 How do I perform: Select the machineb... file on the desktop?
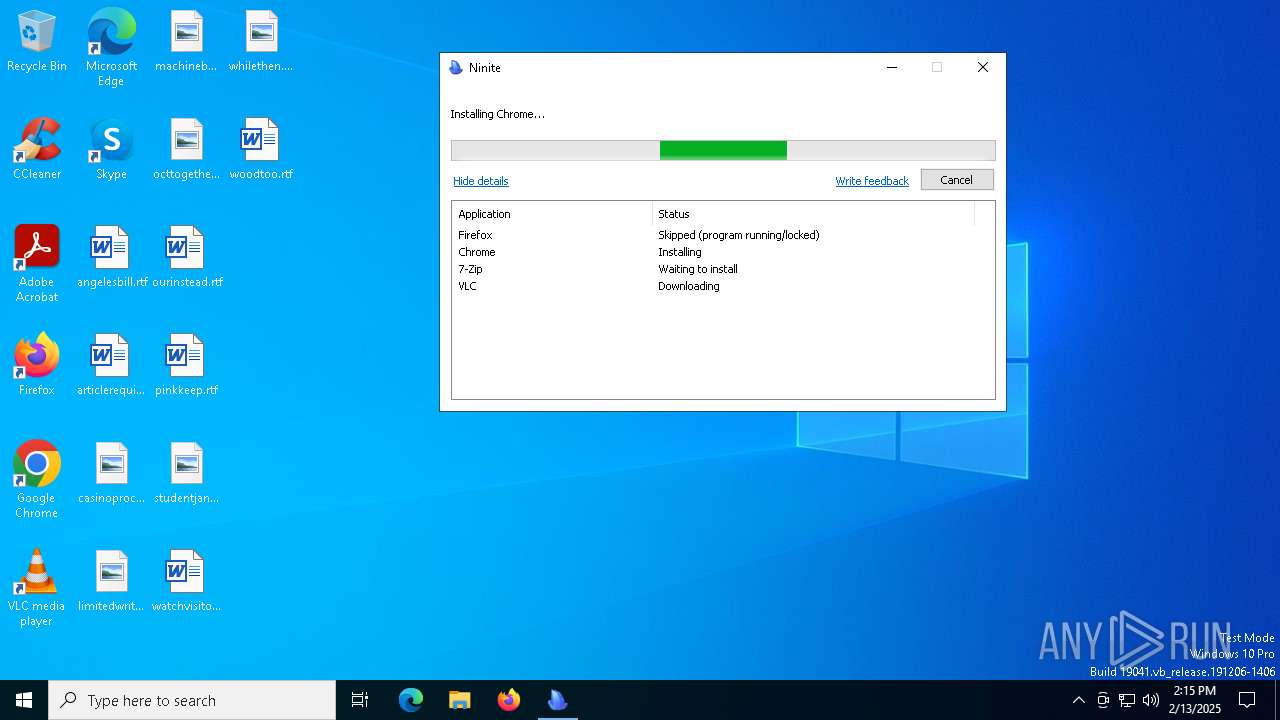click(186, 42)
